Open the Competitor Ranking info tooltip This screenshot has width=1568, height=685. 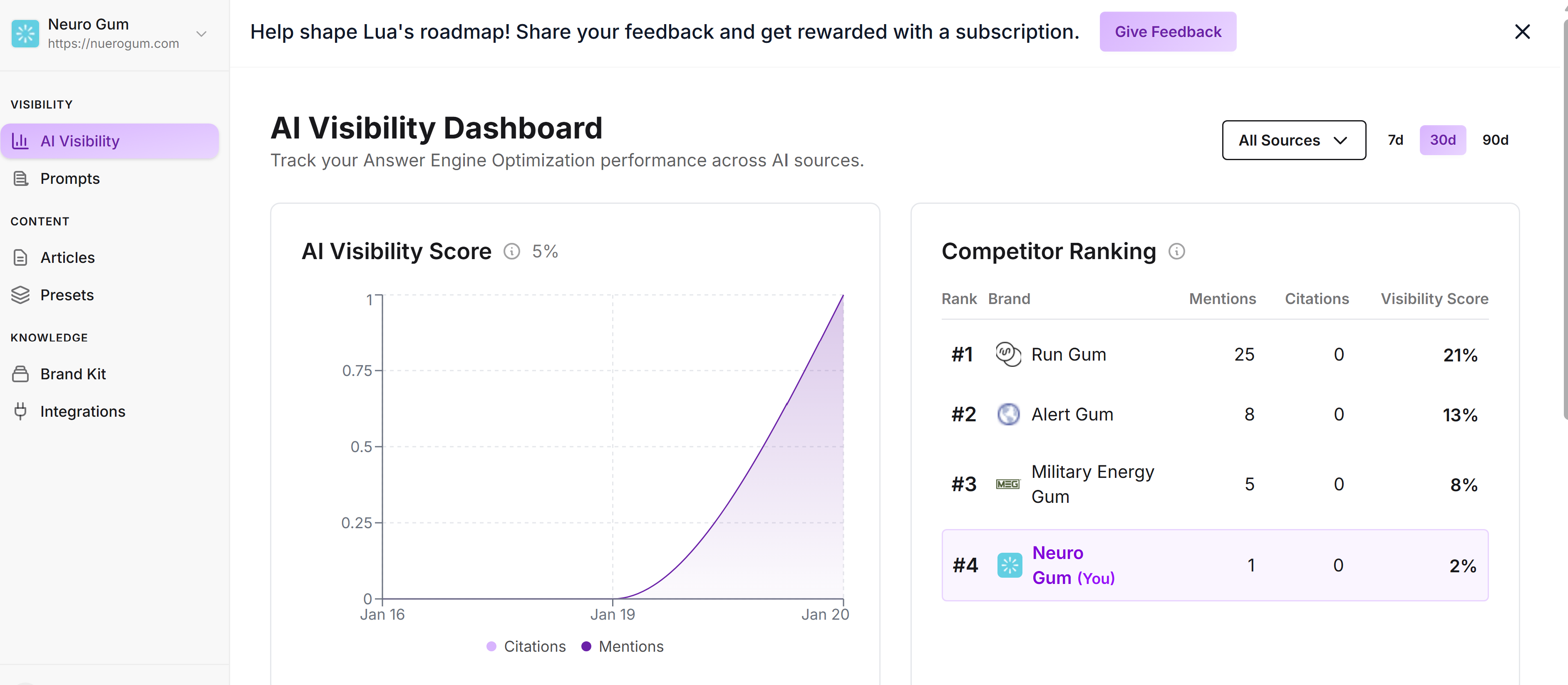click(x=1177, y=251)
